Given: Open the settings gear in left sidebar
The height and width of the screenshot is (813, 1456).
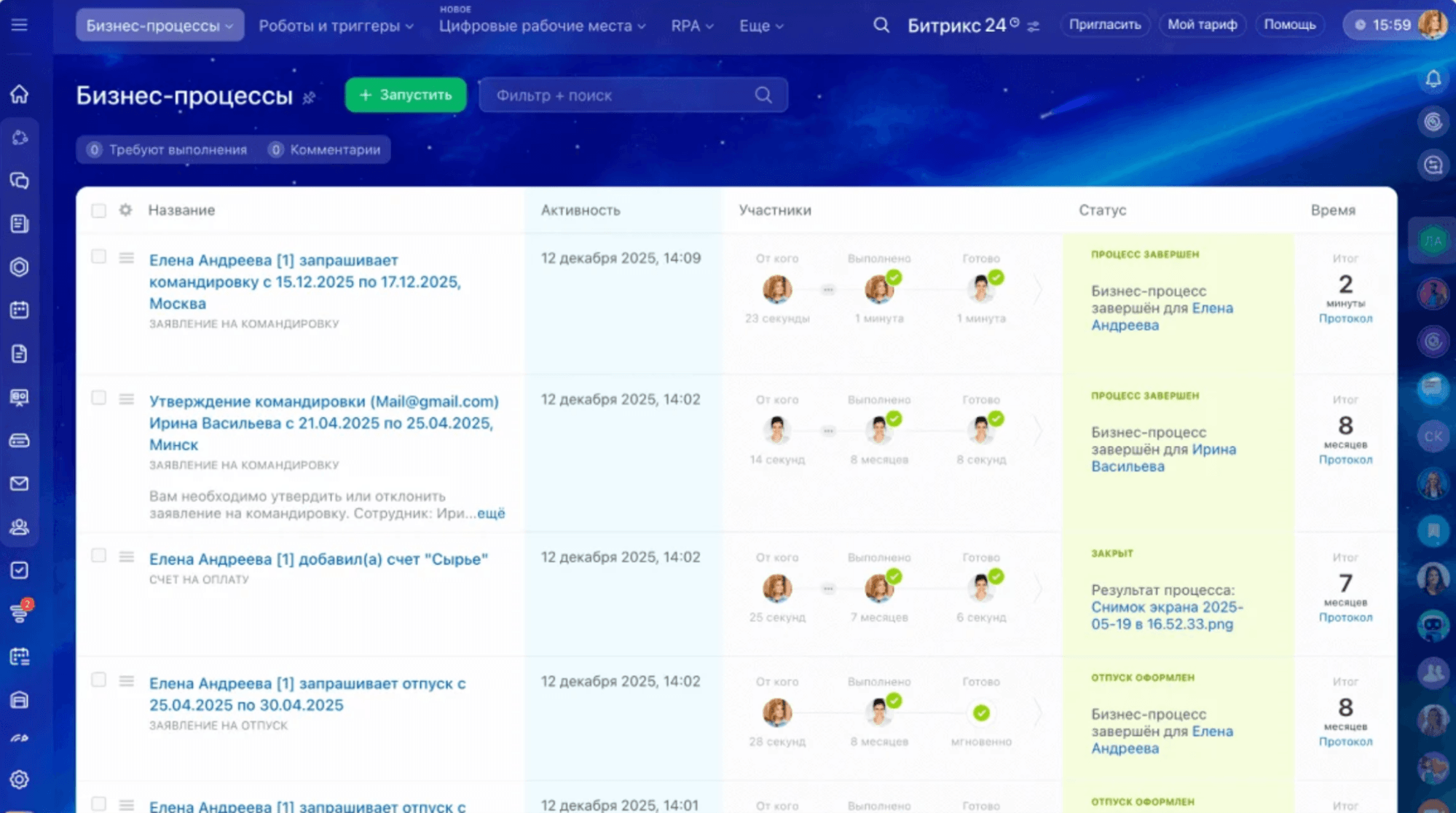Looking at the screenshot, I should coord(20,779).
